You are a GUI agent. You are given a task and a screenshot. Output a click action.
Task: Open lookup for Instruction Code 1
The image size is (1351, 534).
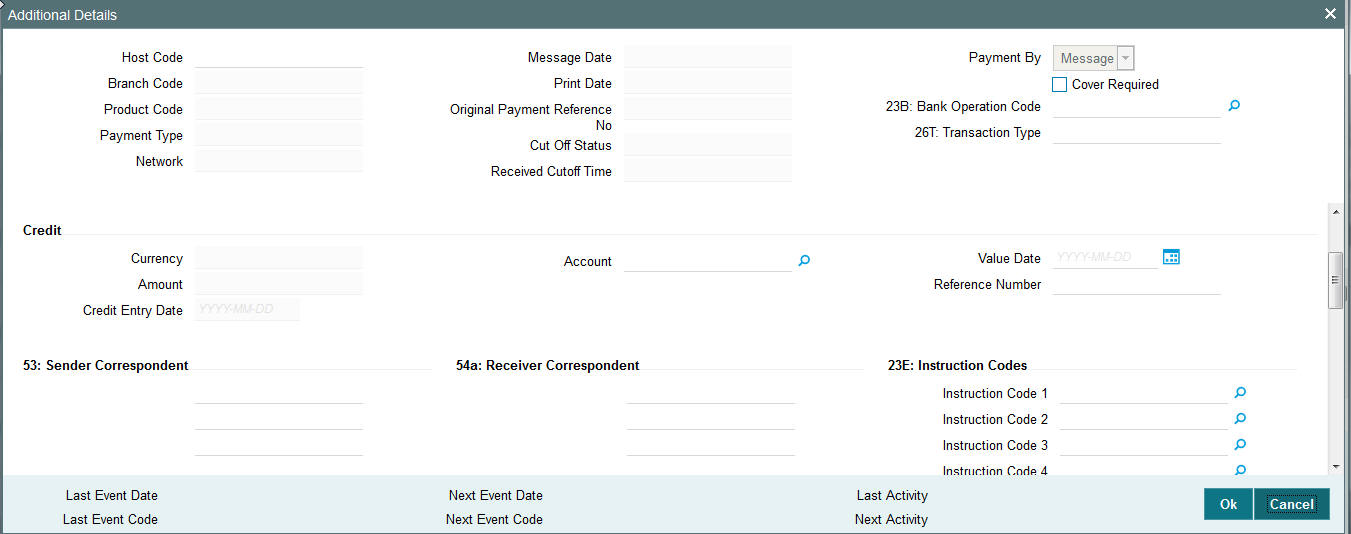point(1240,393)
